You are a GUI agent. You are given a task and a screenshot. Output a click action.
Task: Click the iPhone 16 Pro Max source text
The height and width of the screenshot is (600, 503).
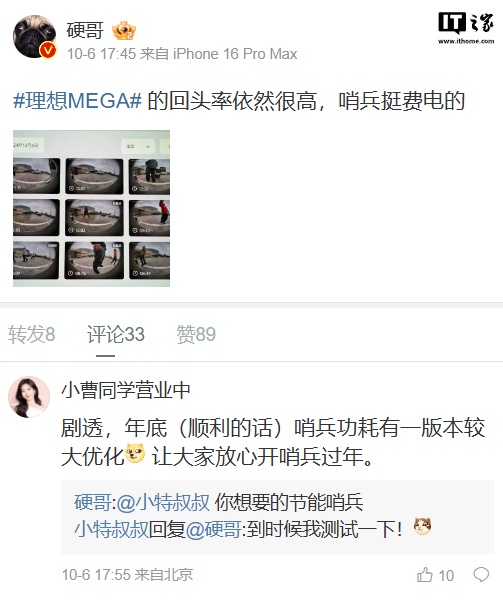pos(235,54)
